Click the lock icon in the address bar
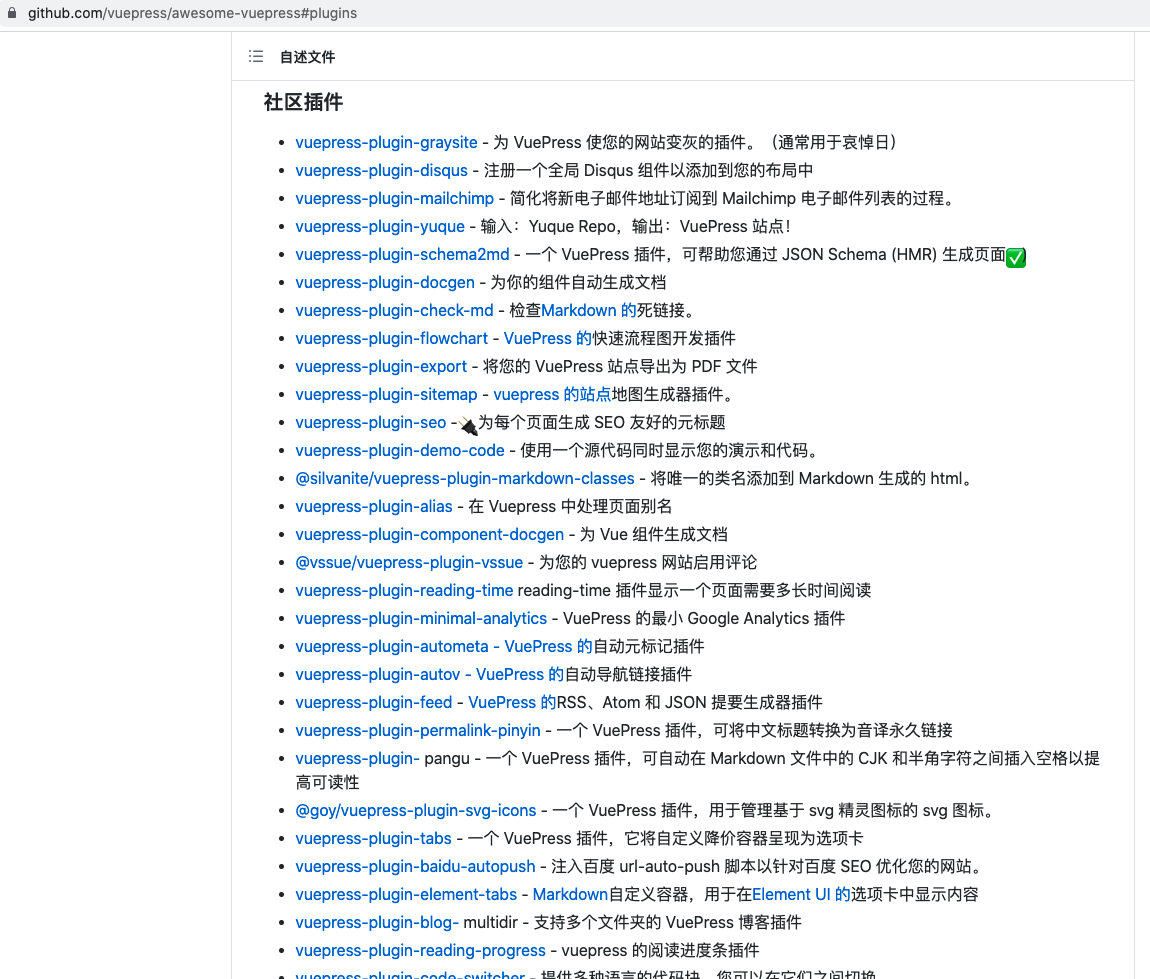This screenshot has height=979, width=1150. tap(12, 13)
